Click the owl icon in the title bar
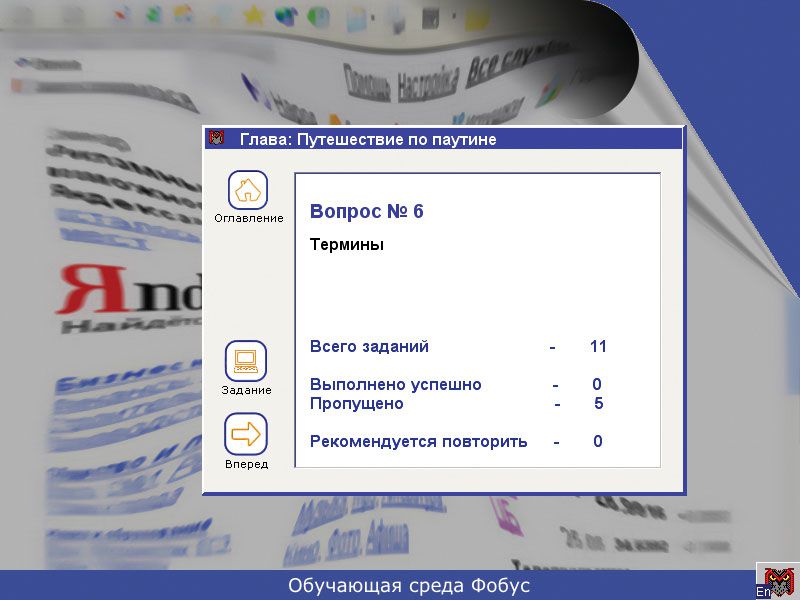Viewport: 800px width, 600px height. [216, 139]
